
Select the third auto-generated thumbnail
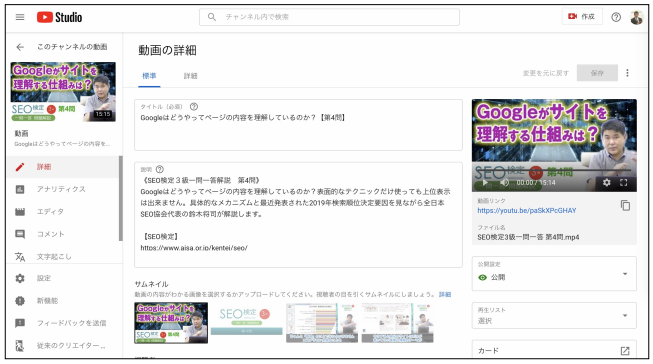(x=322, y=323)
